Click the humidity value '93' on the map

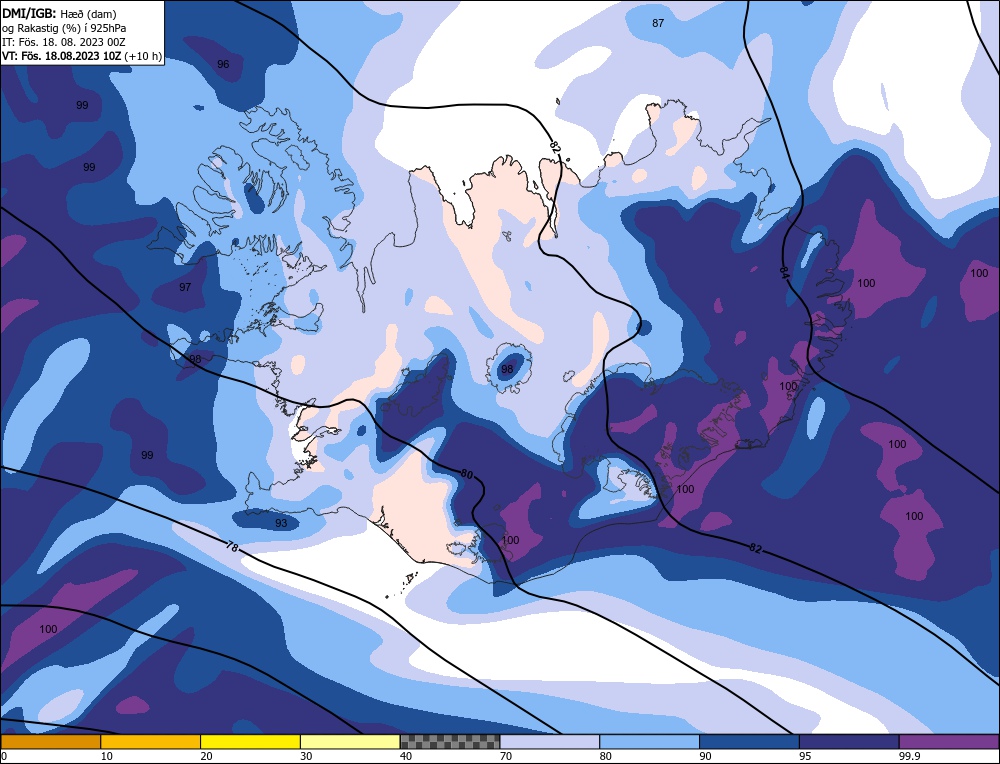click(x=281, y=523)
